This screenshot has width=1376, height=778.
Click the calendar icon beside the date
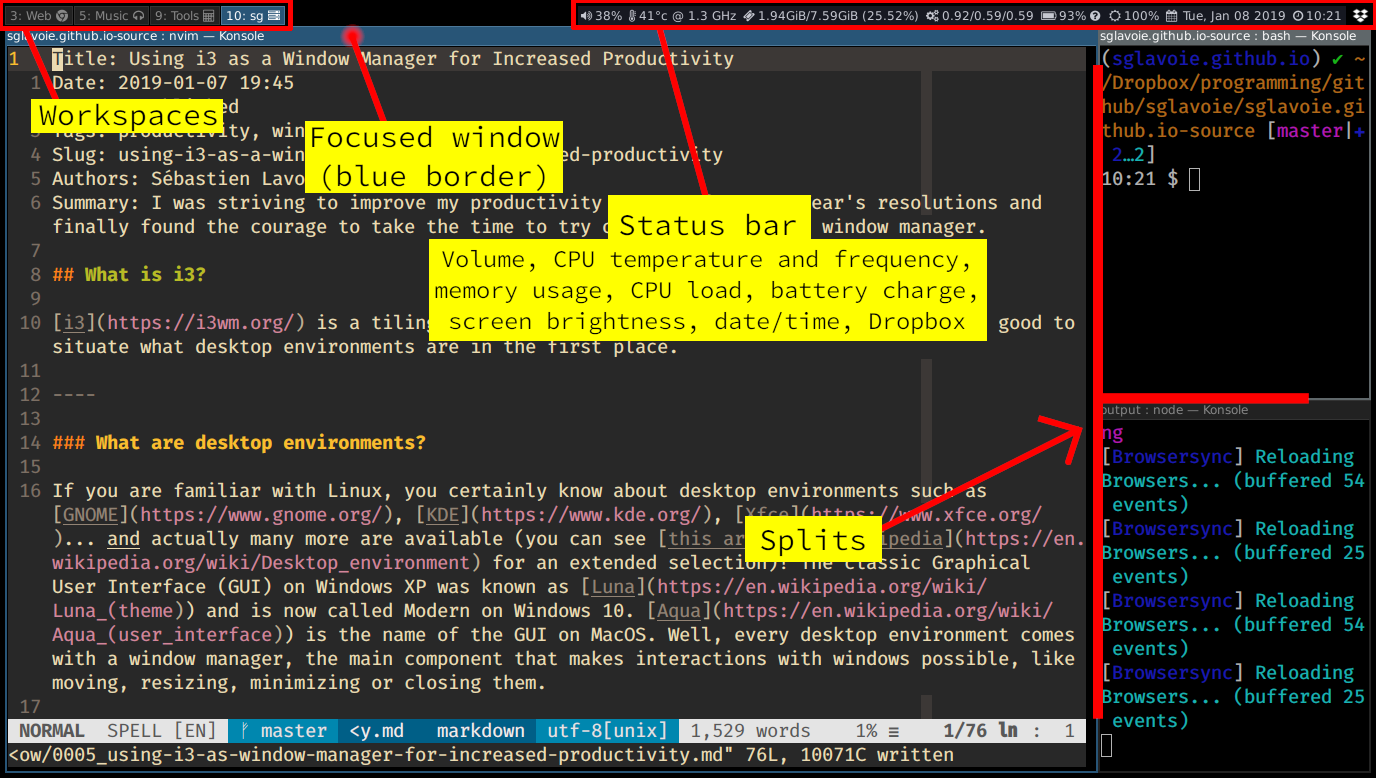coord(1171,16)
